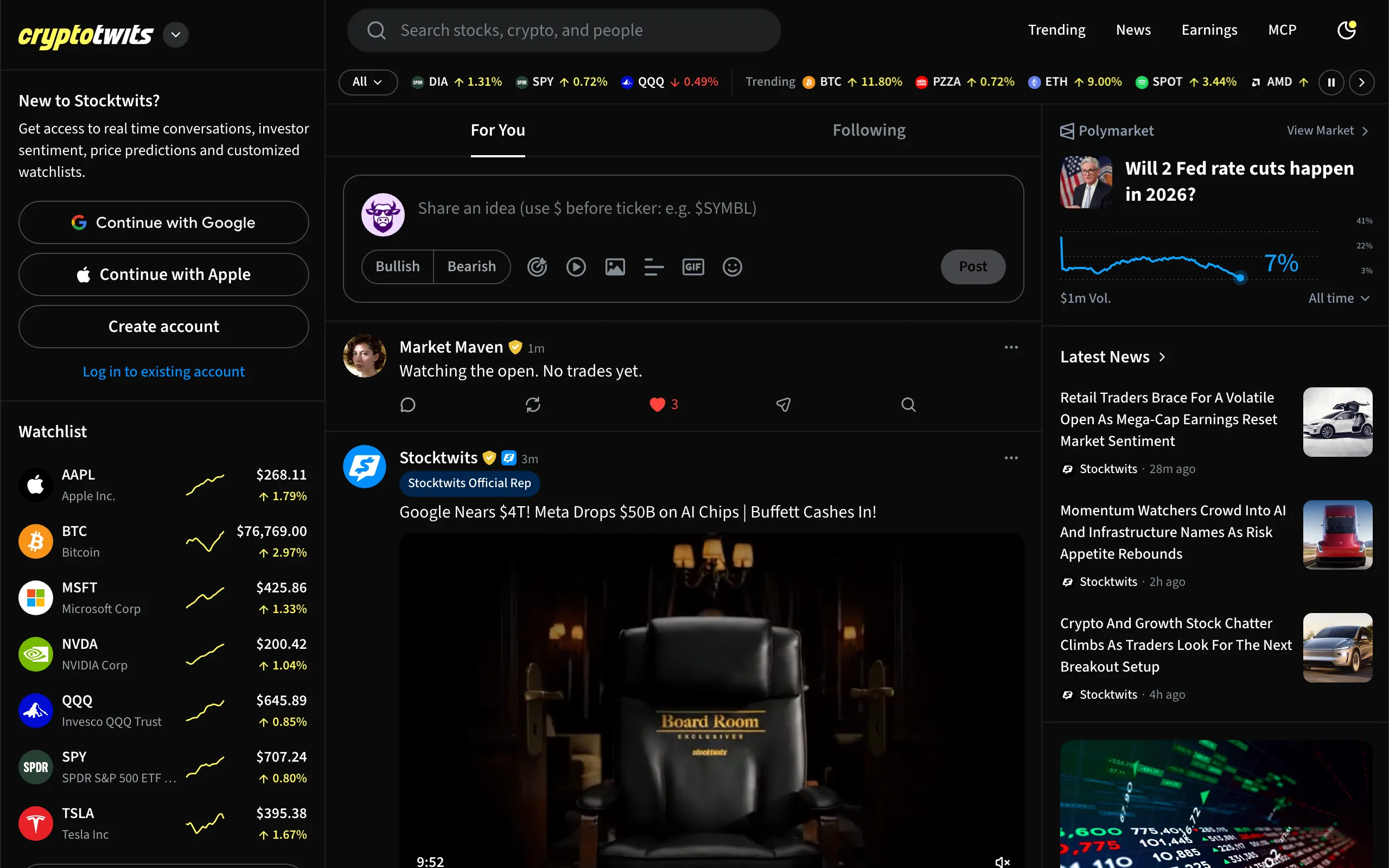Screen dimensions: 1389x868
Task: Select Bullish sentiment toggle
Action: tap(397, 267)
